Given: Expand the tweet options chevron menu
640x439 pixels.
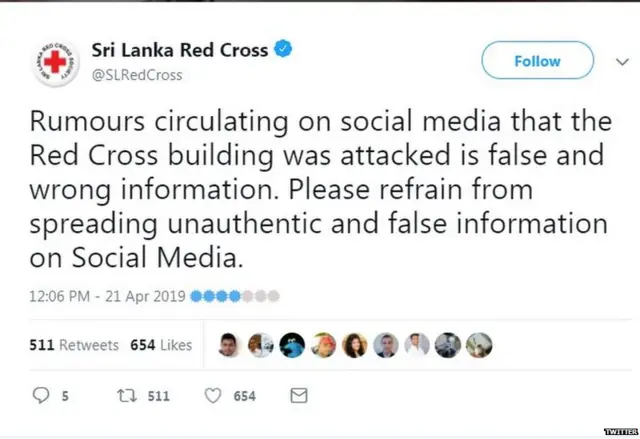Looking at the screenshot, I should tap(621, 62).
